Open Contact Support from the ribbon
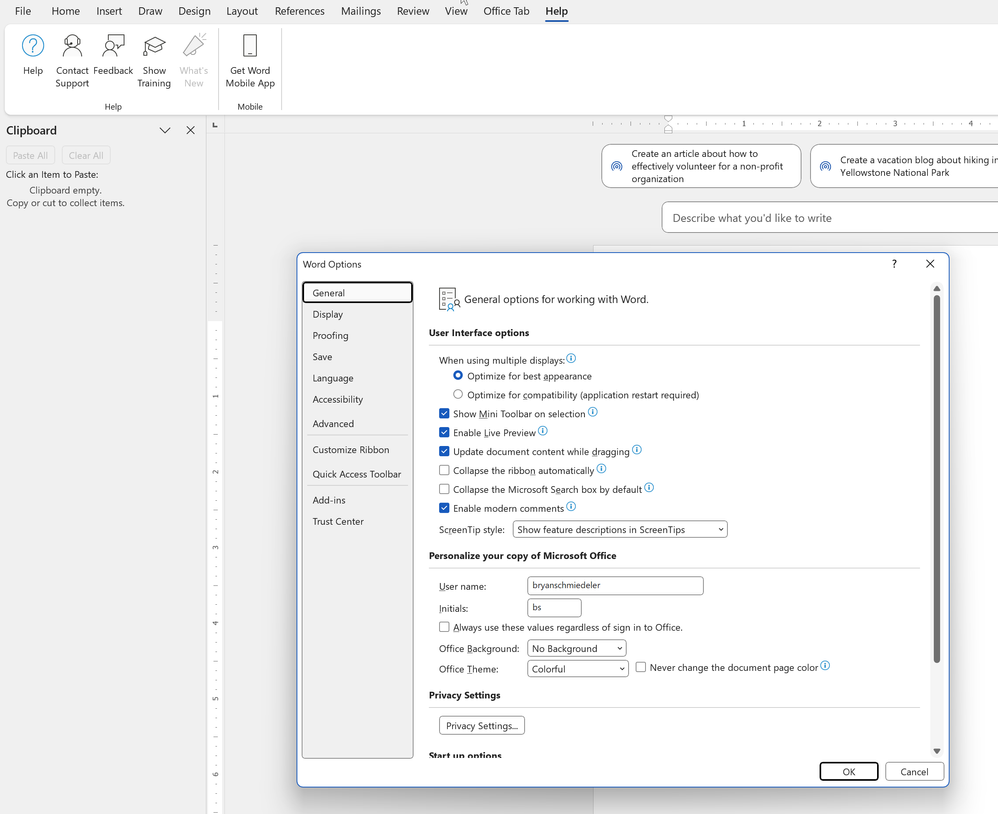This screenshot has width=998, height=814. [72, 46]
